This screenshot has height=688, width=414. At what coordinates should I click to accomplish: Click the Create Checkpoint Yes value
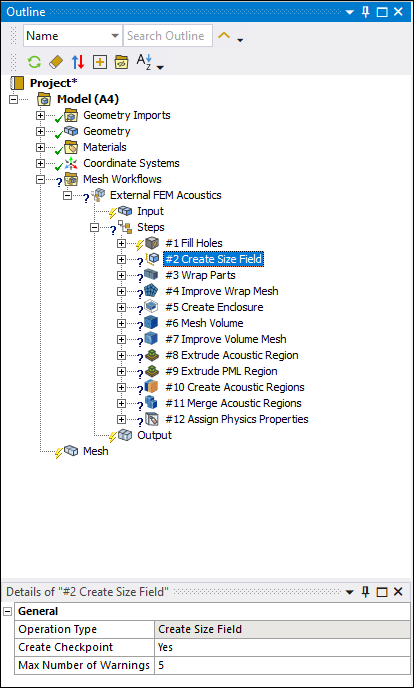(282, 647)
